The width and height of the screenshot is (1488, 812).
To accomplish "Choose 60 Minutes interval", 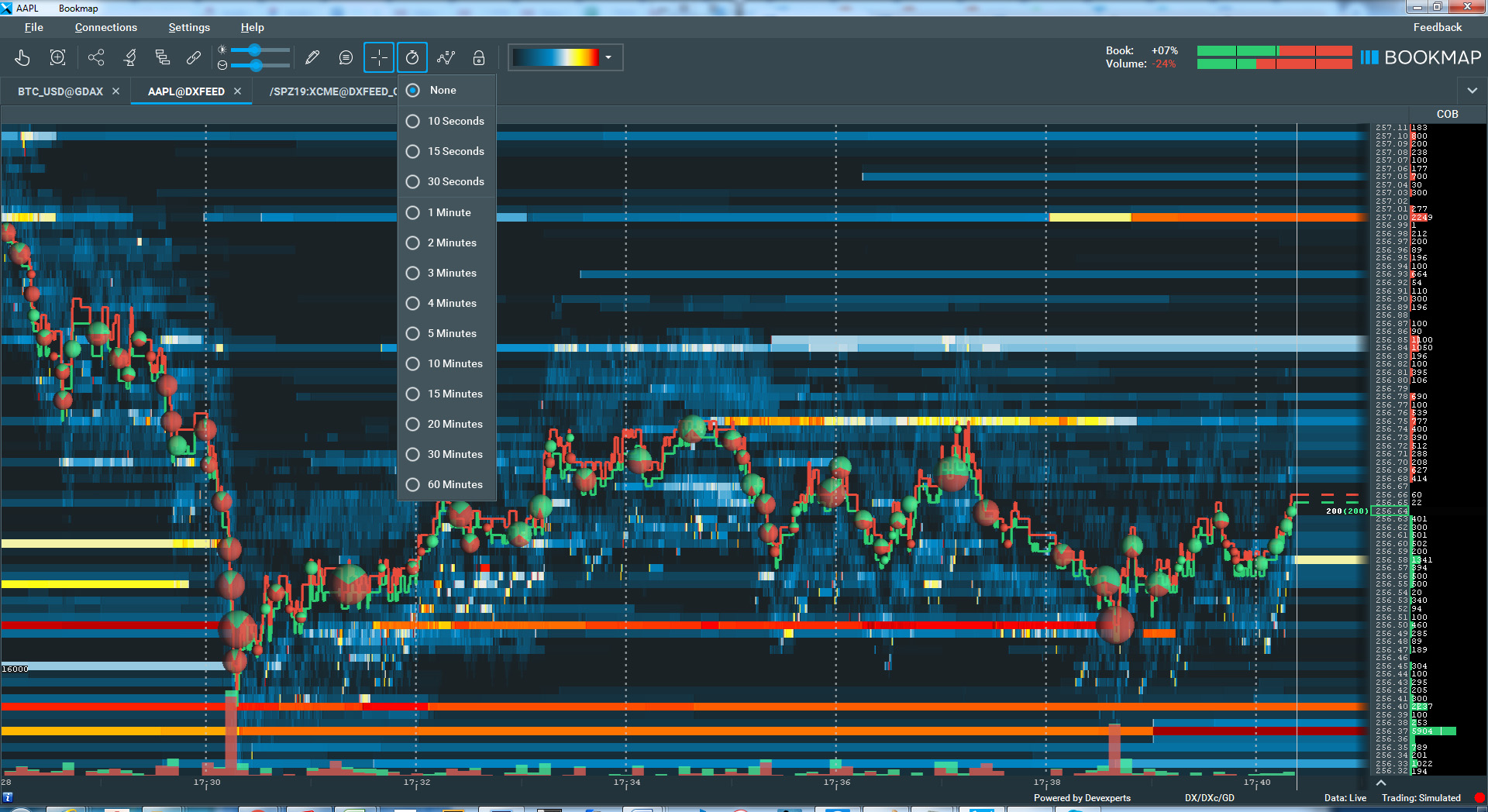I will 447,484.
